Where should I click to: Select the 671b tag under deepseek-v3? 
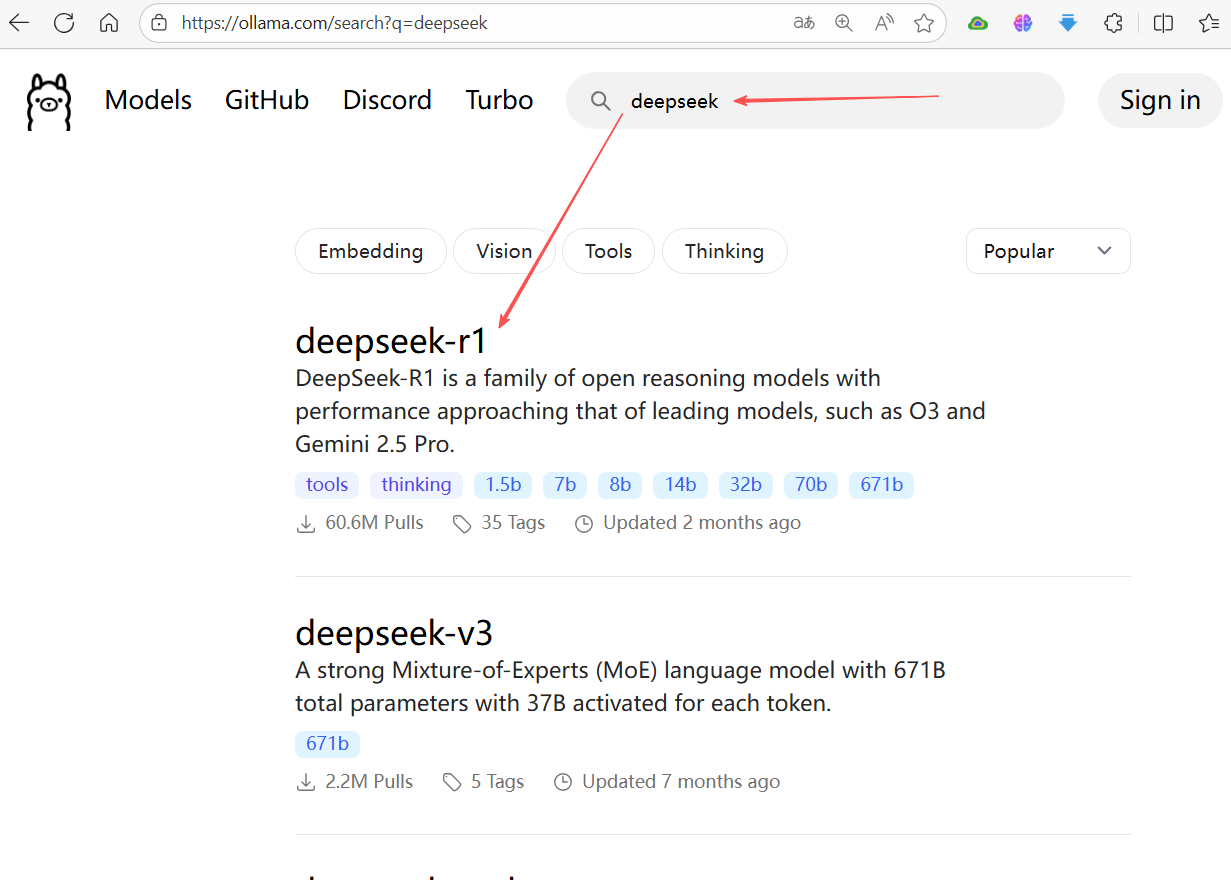point(327,744)
